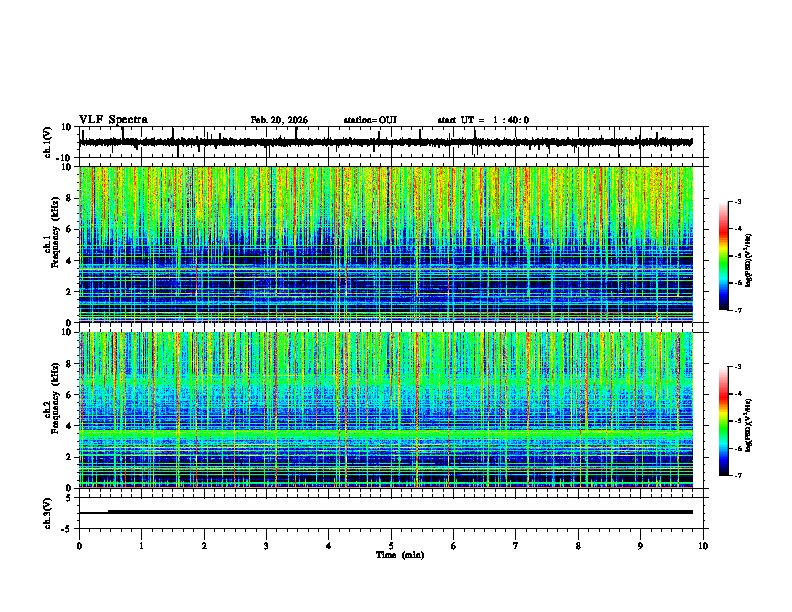
Task: Click time axis tick label "4"
Action: point(329,546)
